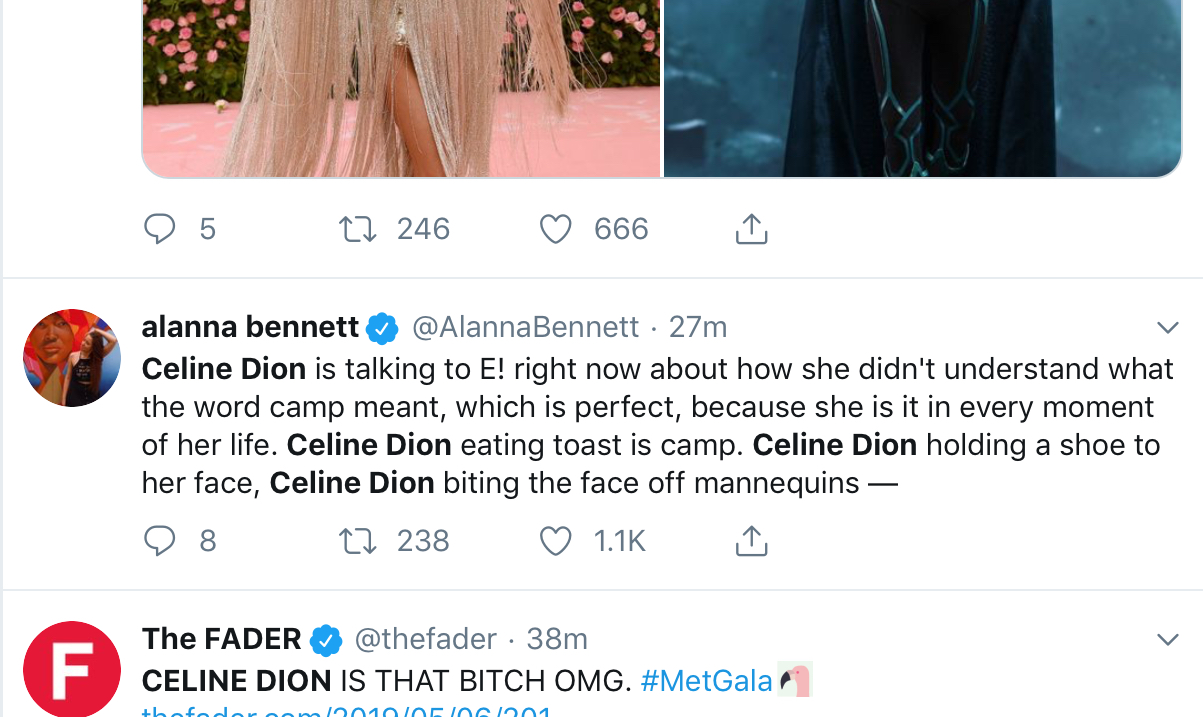The height and width of the screenshot is (717, 1203).
Task: Open The FADER's red avatar
Action: 71,669
